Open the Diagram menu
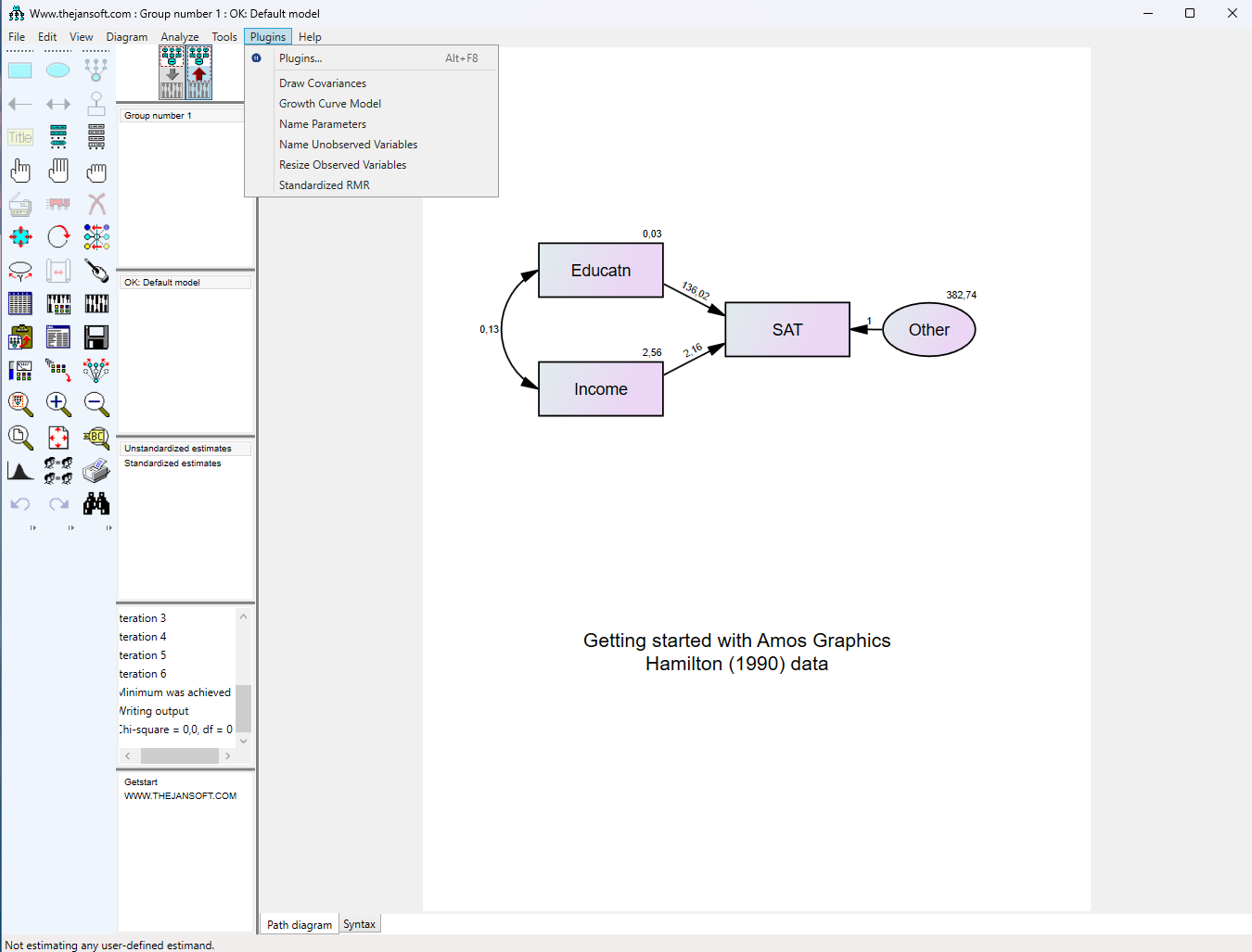The image size is (1252, 952). [127, 37]
